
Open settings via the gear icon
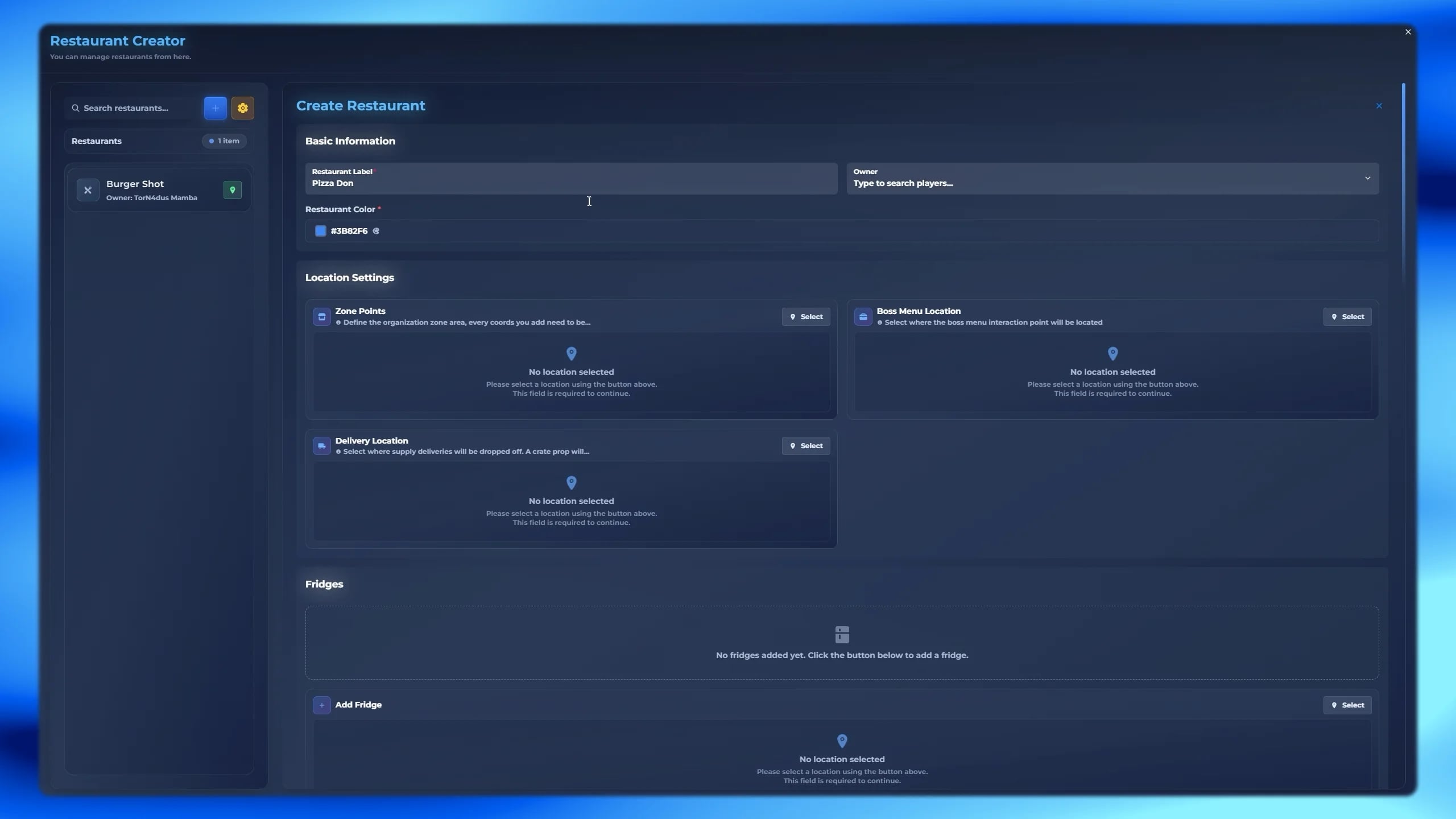pyautogui.click(x=243, y=108)
